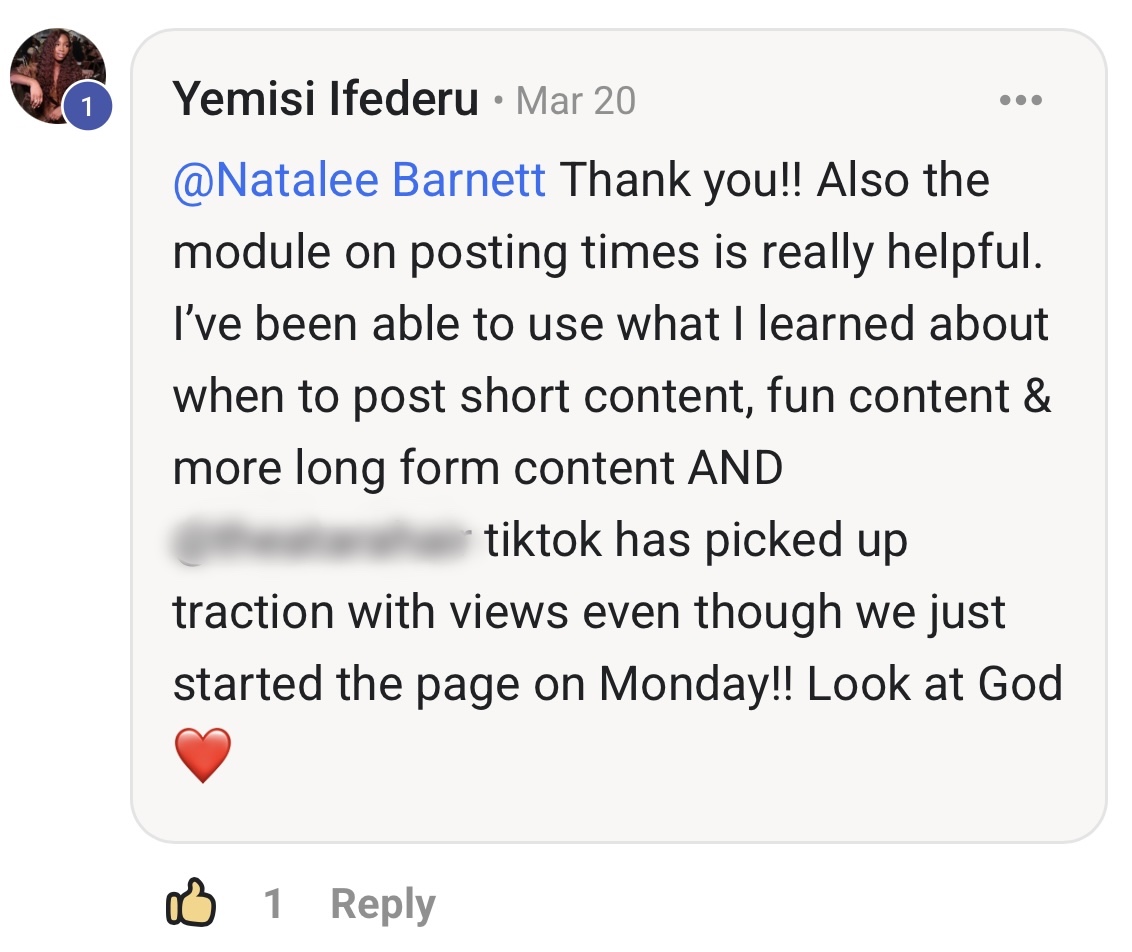Click the Mar 20 timestamp
Viewport: 1132px width, 952px height.
coord(575,100)
